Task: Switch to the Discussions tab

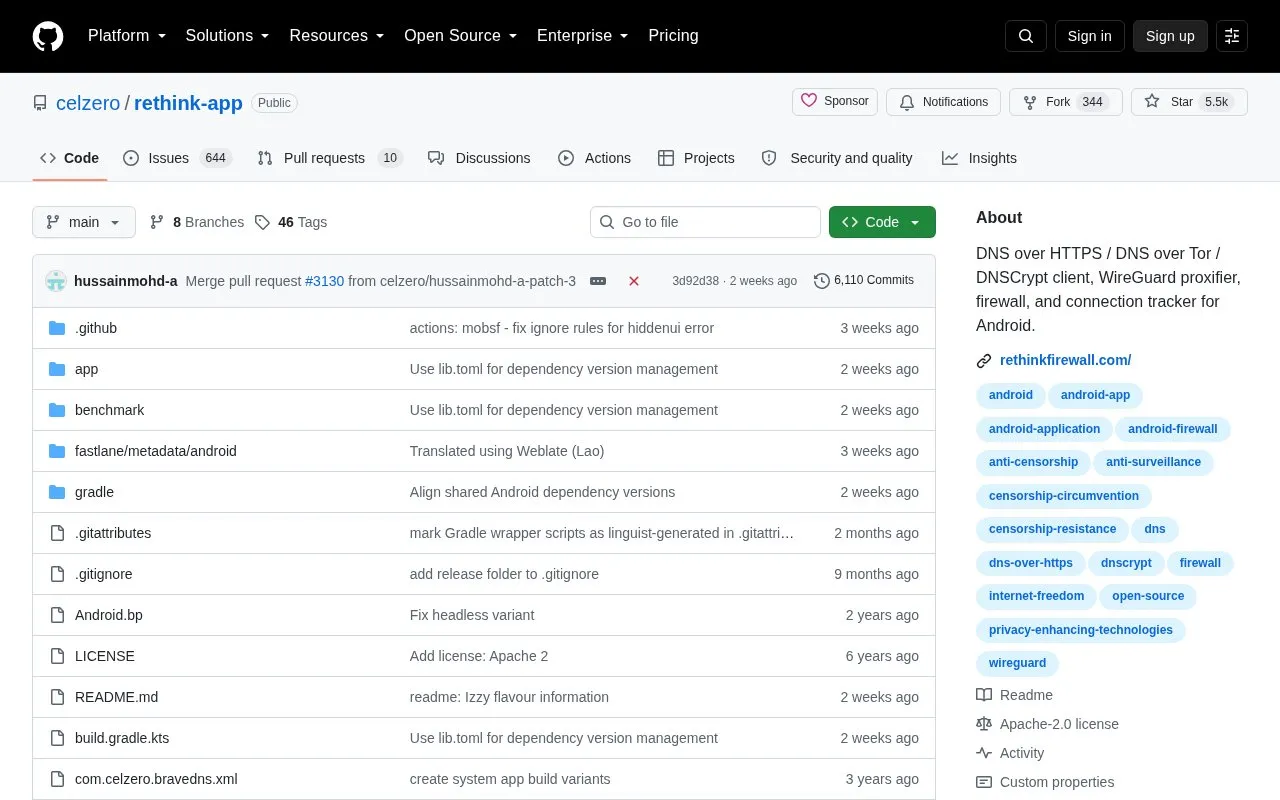Action: coord(479,158)
